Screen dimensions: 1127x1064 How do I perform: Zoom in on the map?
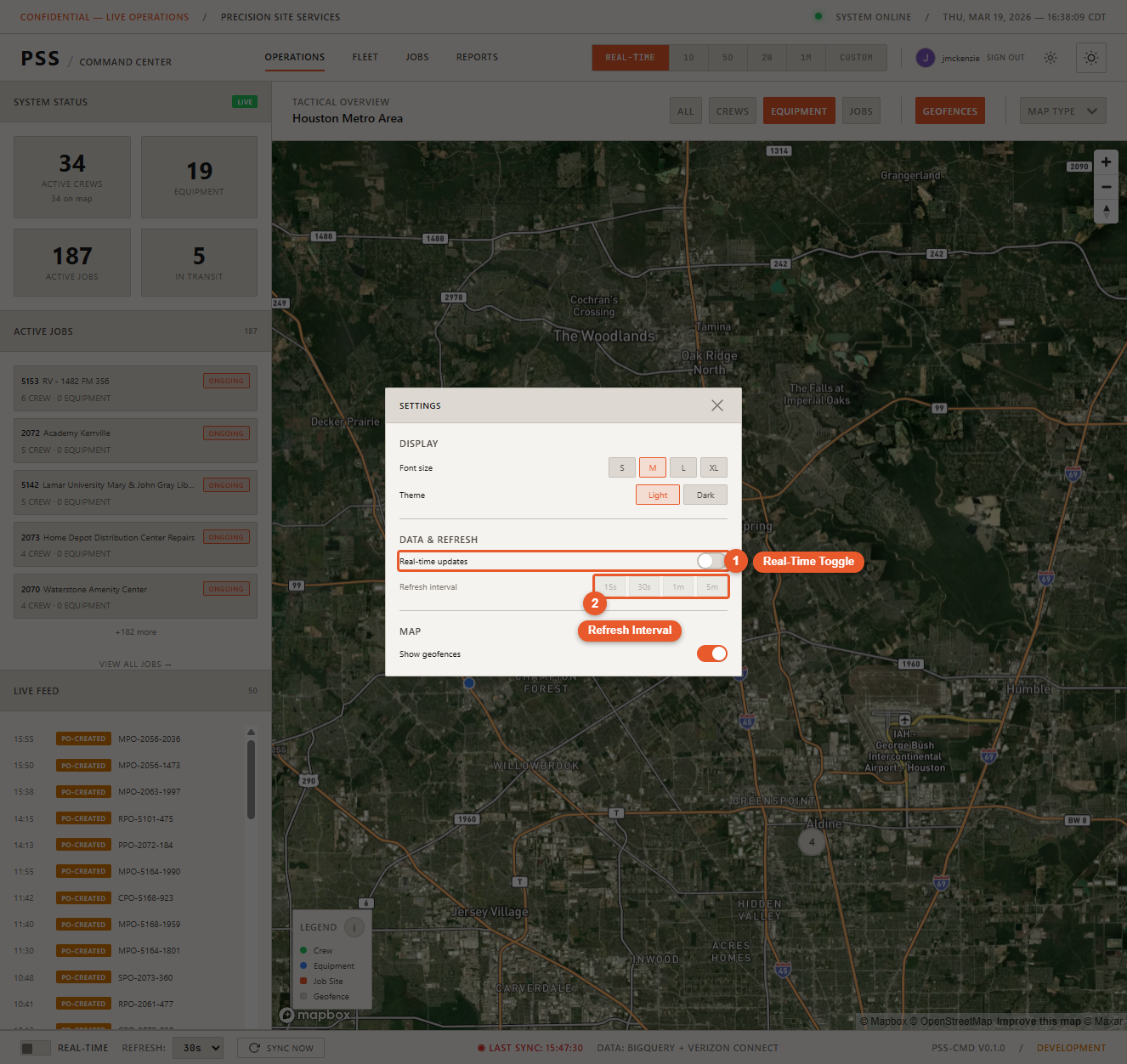coord(1106,162)
